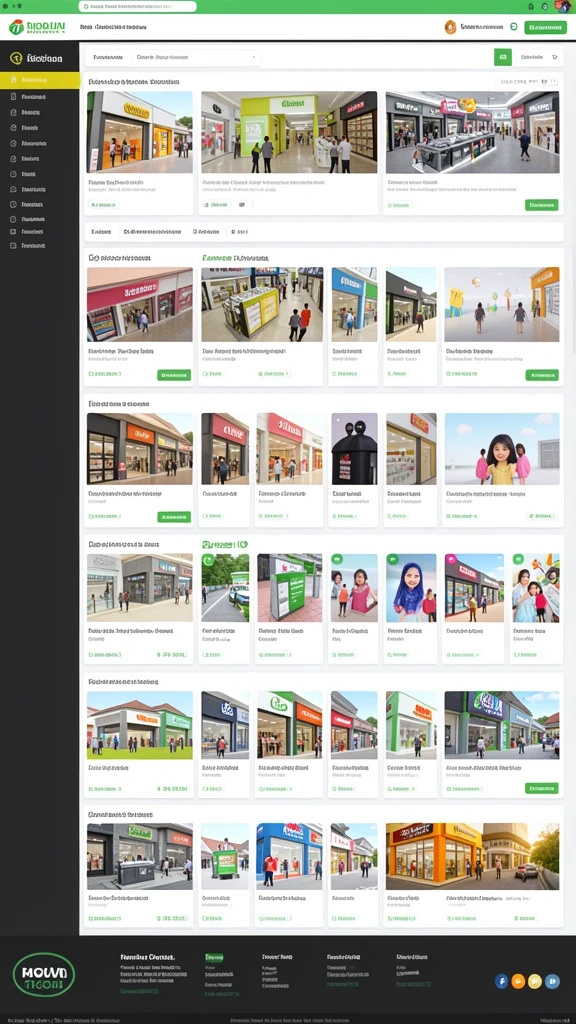Focus the browser address bar

coord(137,6)
